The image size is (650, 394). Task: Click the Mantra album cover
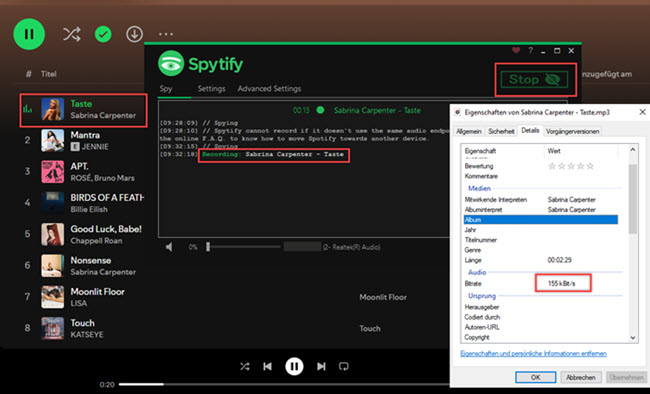click(x=53, y=140)
